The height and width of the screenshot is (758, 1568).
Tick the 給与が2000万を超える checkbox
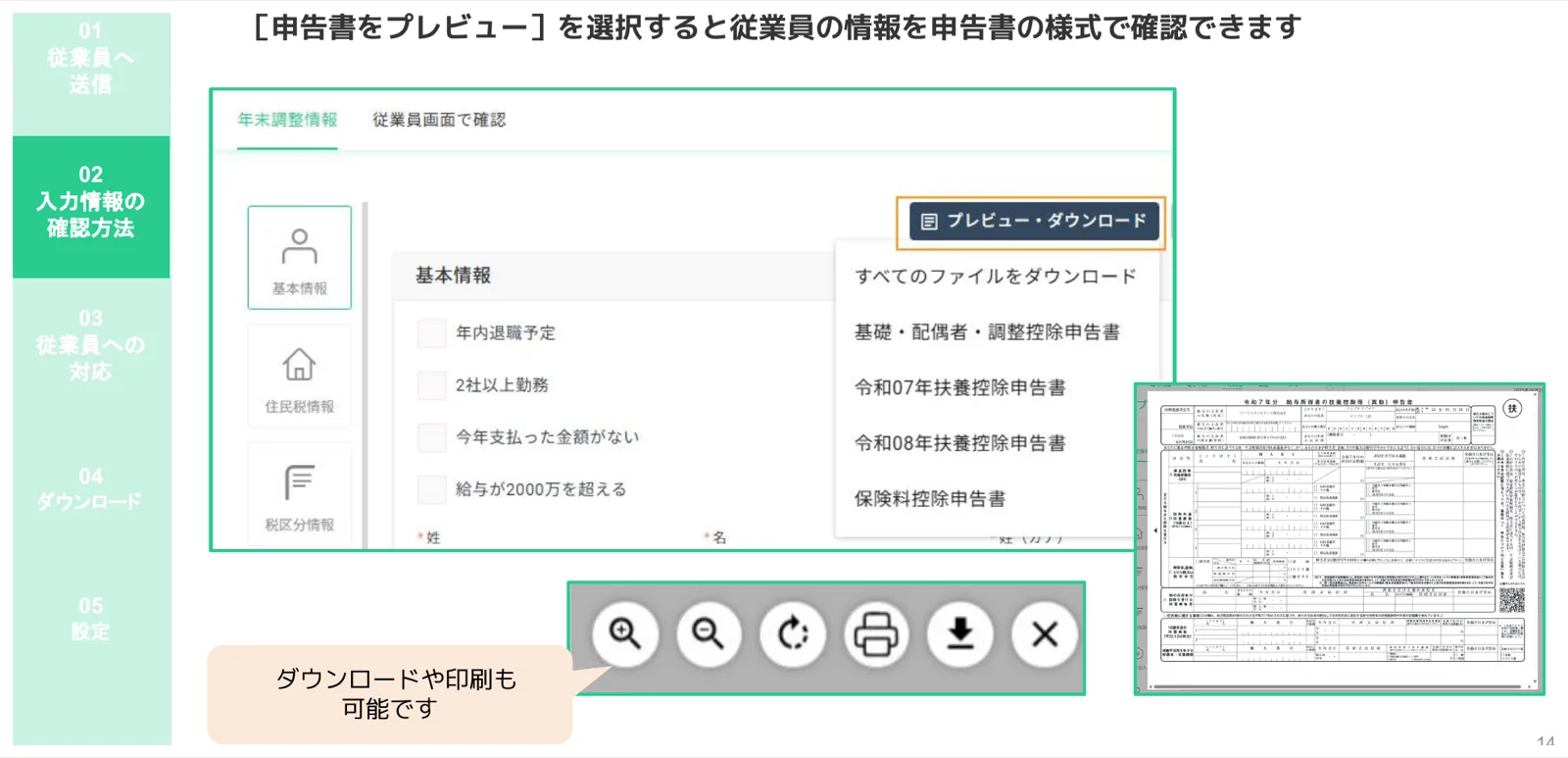tap(431, 489)
